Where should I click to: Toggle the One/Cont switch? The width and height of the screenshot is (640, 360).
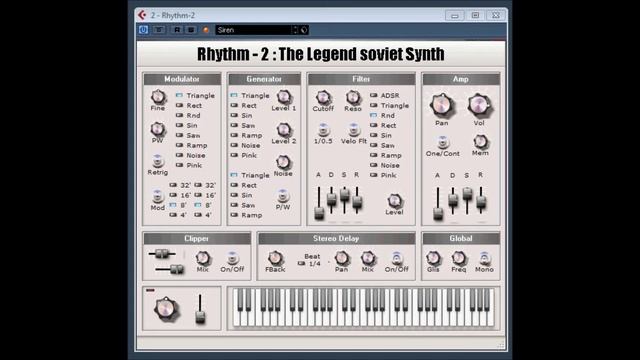pos(442,142)
